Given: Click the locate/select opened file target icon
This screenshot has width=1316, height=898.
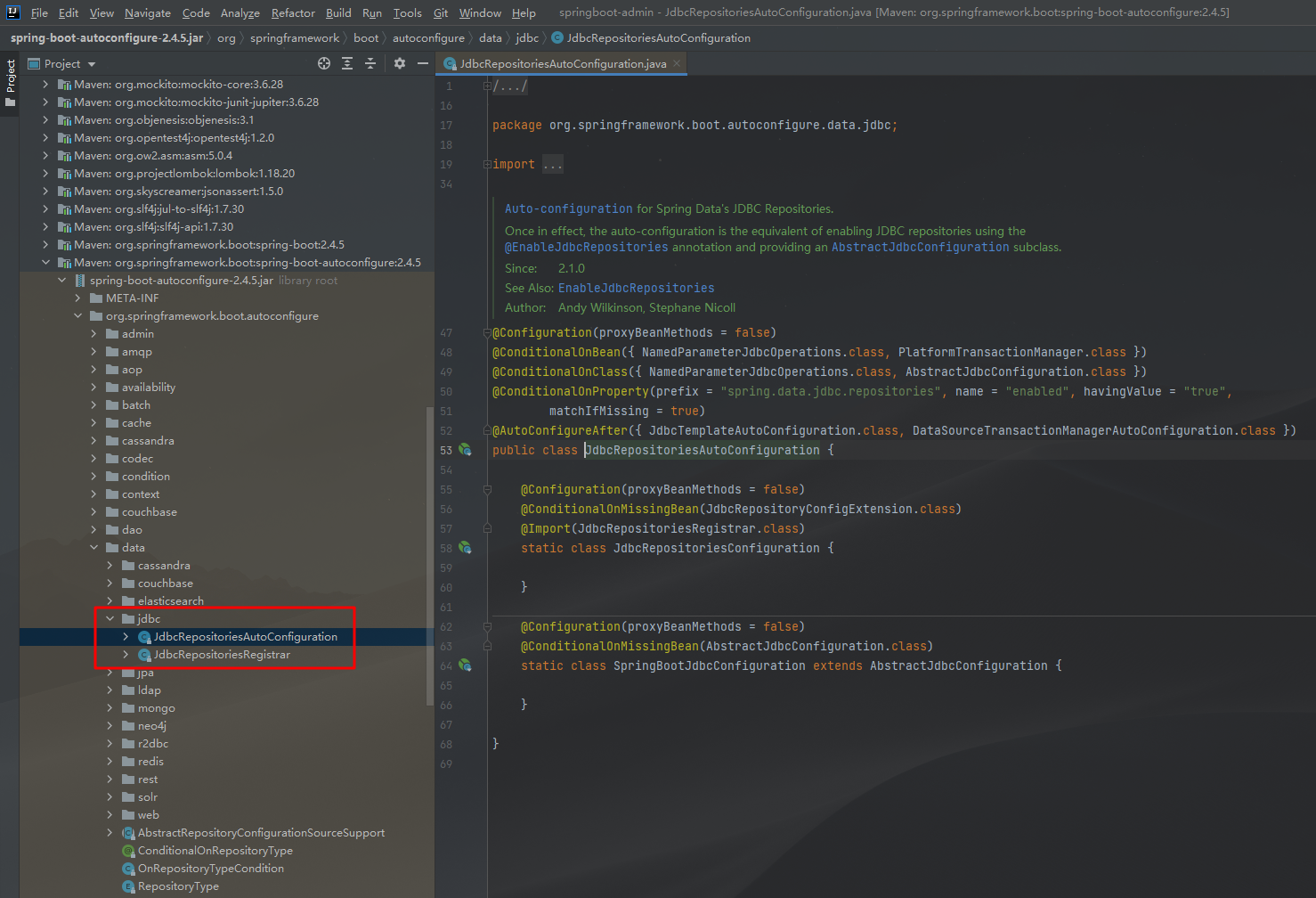Looking at the screenshot, I should (x=324, y=63).
